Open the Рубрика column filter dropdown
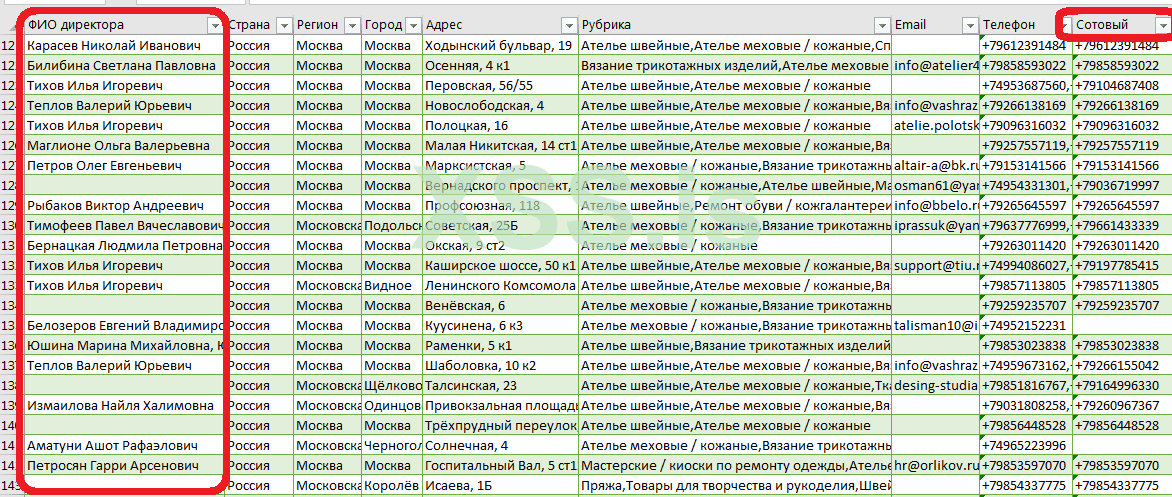Viewport: 1172px width, 497px height. pyautogui.click(x=882, y=25)
